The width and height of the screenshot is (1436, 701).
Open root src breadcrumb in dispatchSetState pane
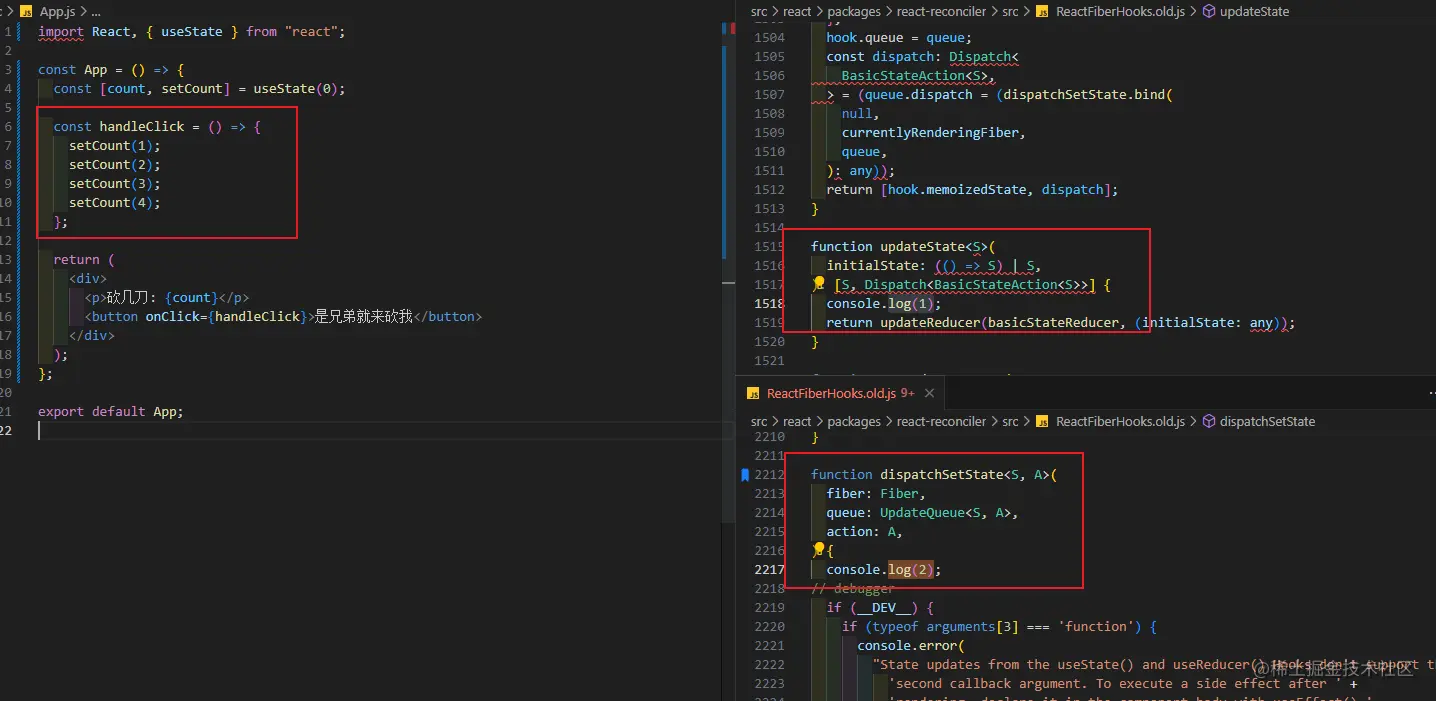759,422
